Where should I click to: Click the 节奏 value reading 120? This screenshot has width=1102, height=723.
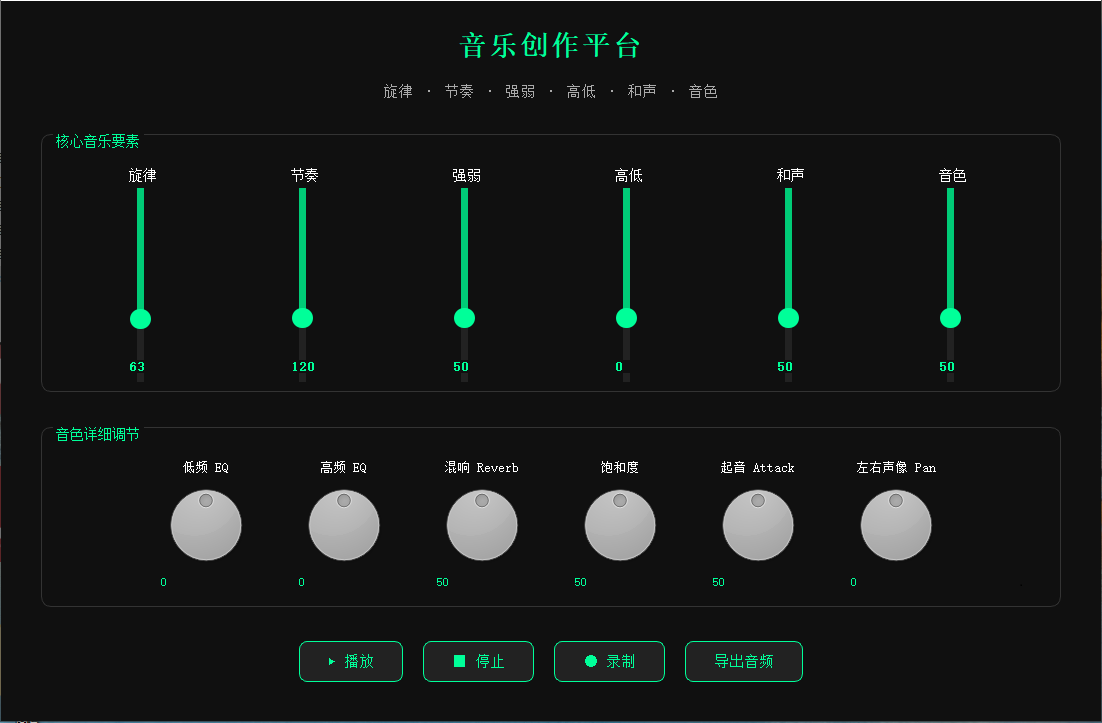coord(303,367)
